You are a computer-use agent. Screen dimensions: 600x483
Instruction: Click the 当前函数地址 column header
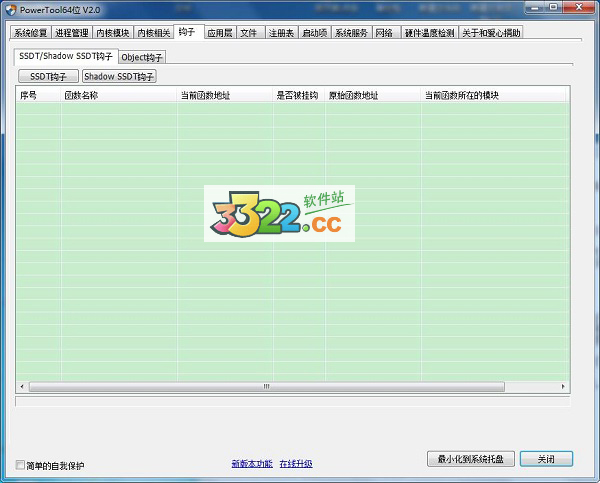[x=225, y=95]
